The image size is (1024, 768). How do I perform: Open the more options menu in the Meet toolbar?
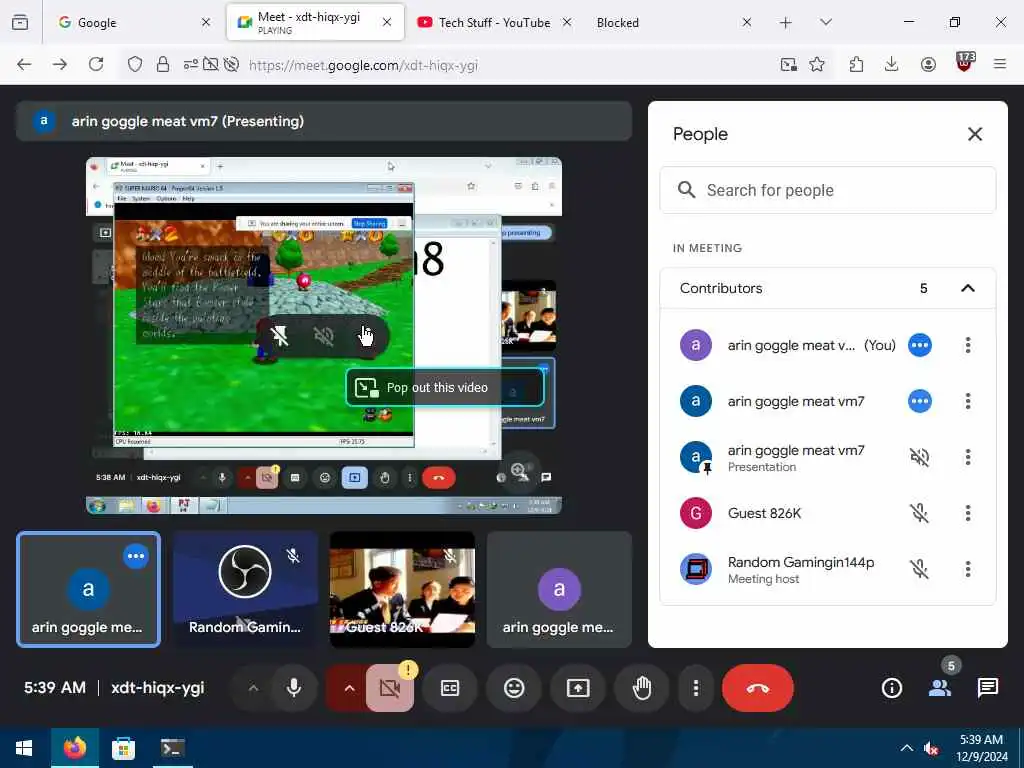coord(696,688)
